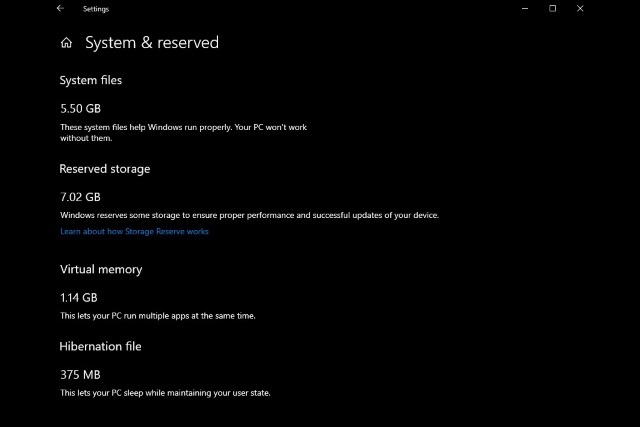Close the Settings window
The image size is (640, 427).
pos(581,9)
